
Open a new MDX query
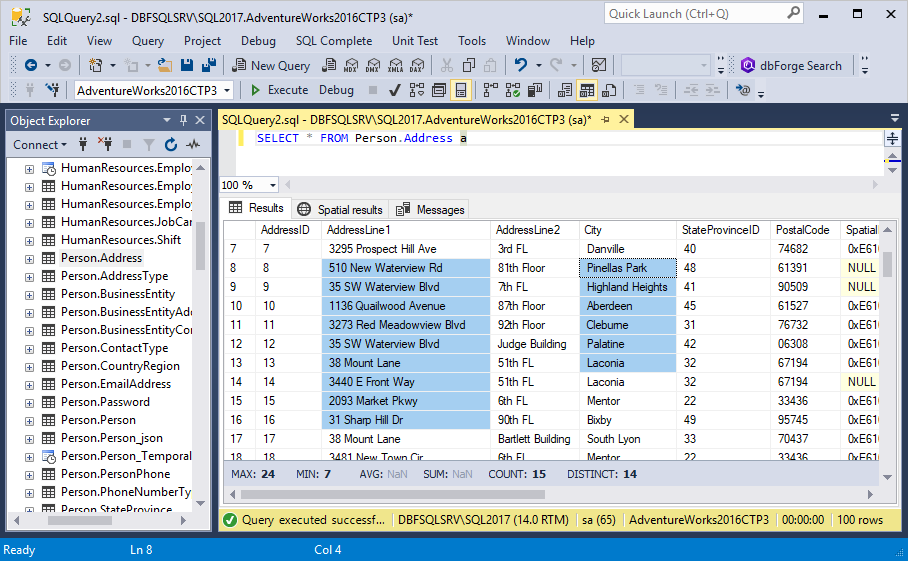[x=351, y=65]
